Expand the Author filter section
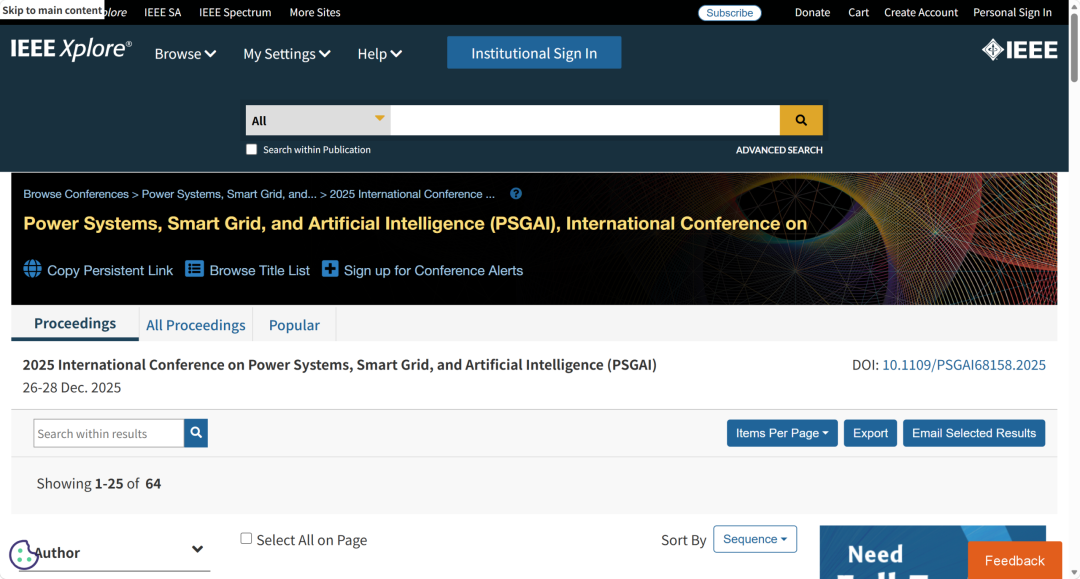The width and height of the screenshot is (1080, 579). pyautogui.click(x=115, y=551)
